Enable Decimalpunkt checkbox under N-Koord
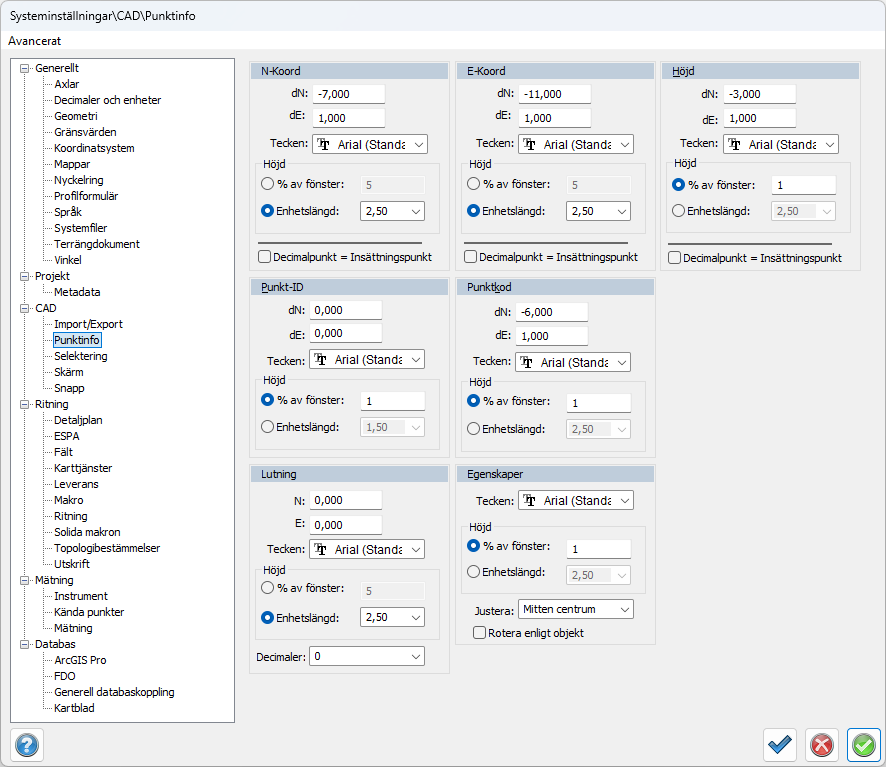This screenshot has height=767, width=886. click(x=265, y=257)
